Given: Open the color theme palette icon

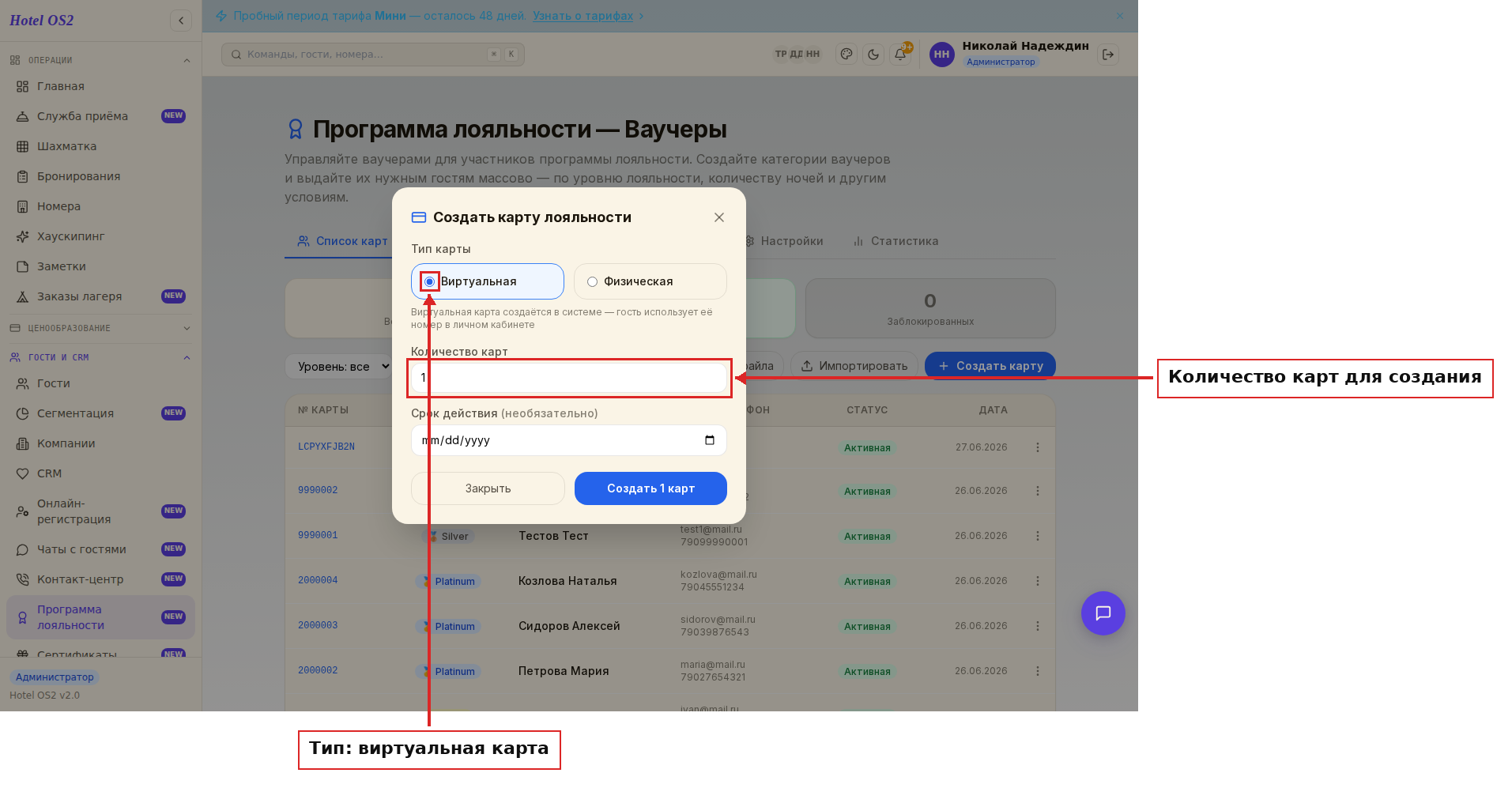Looking at the screenshot, I should coord(846,55).
